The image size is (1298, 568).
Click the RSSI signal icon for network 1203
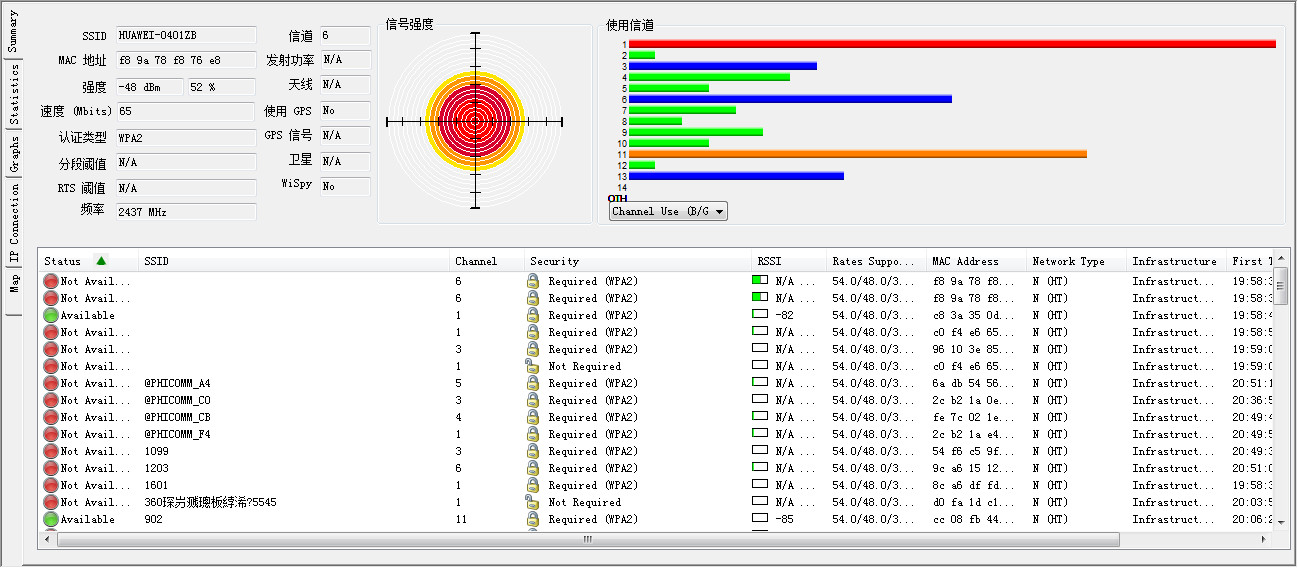click(760, 467)
